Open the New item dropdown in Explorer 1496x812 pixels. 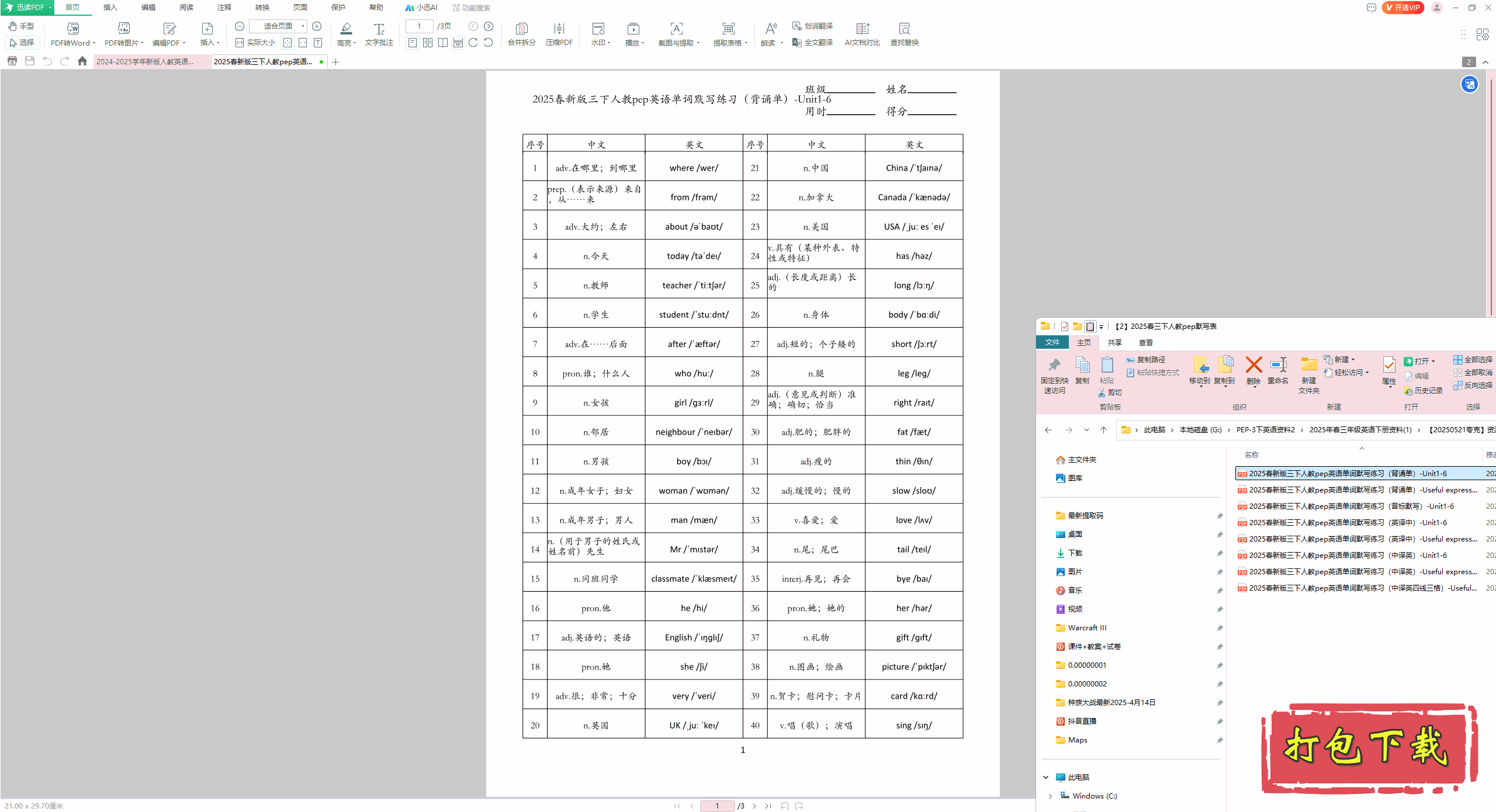[1340, 360]
